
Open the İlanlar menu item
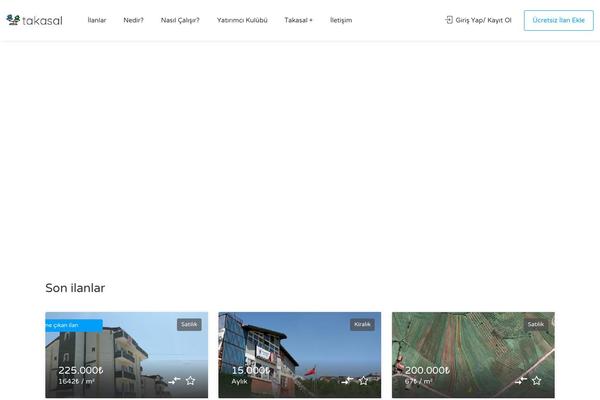coord(97,20)
